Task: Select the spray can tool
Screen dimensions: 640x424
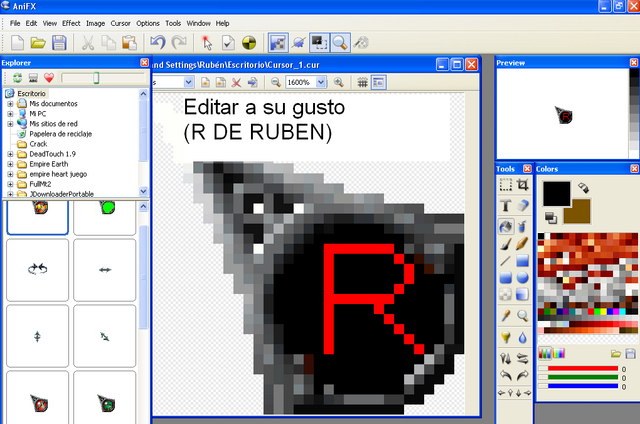Action: [522, 226]
